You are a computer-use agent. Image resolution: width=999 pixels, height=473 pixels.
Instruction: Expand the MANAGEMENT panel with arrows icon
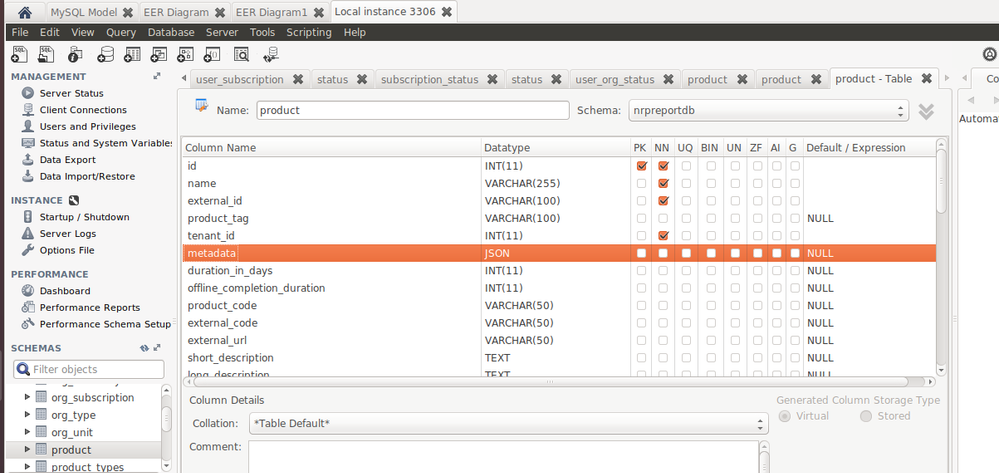coord(157,76)
